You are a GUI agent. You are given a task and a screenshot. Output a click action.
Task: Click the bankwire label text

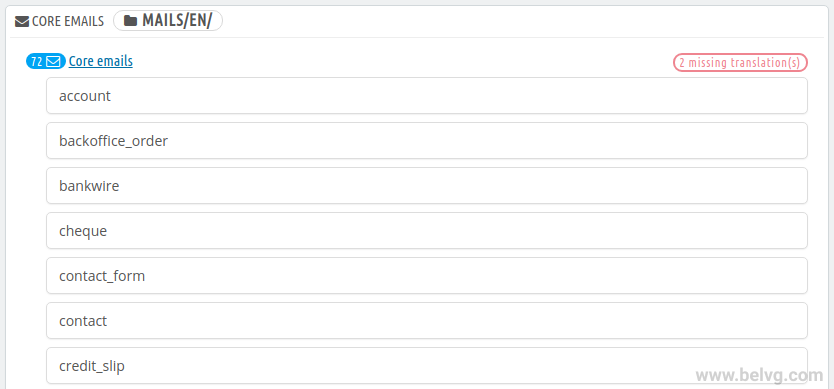pyautogui.click(x=89, y=186)
